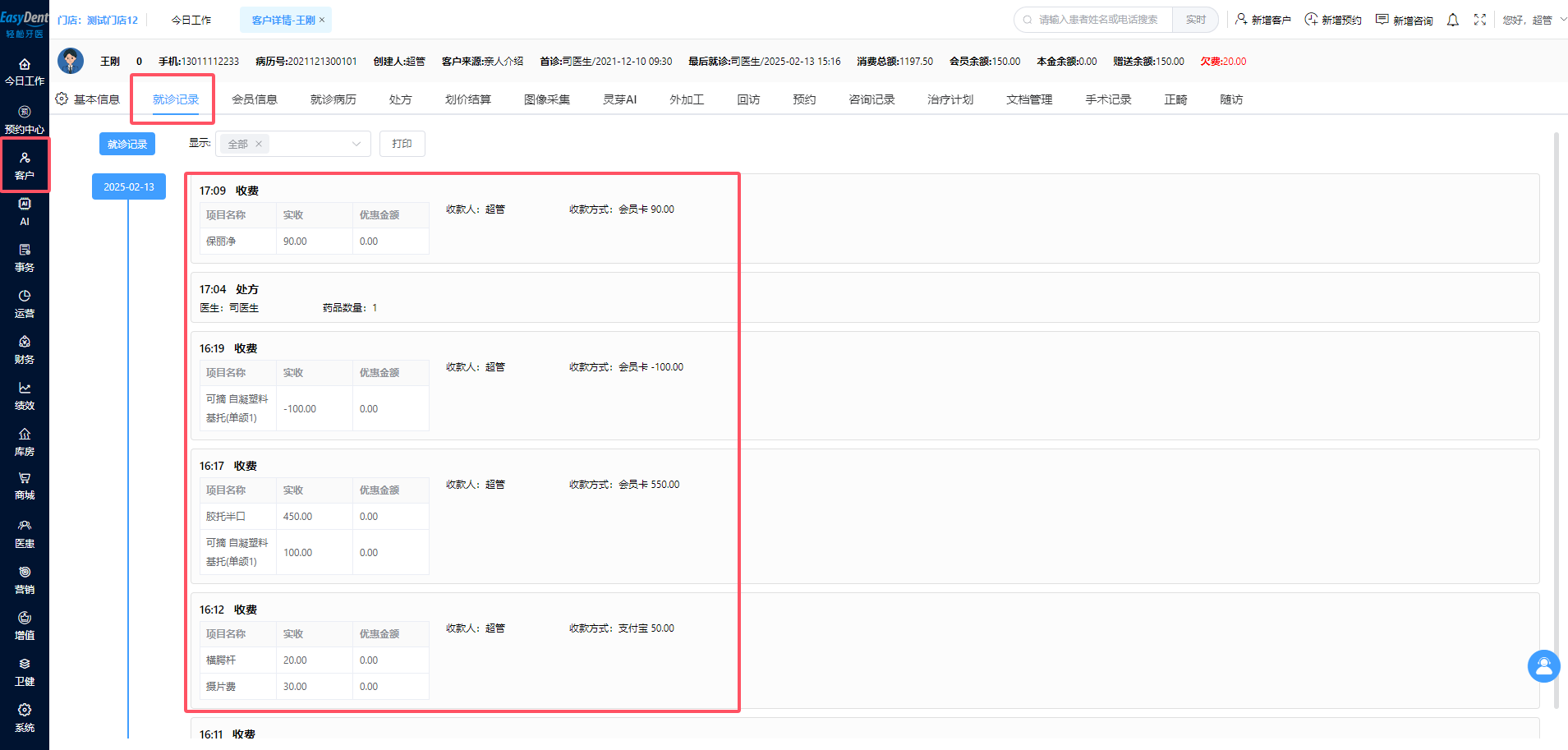Viewport: 1568px width, 750px height.
Task: Open the 咨询记录 tab
Action: coord(871,99)
